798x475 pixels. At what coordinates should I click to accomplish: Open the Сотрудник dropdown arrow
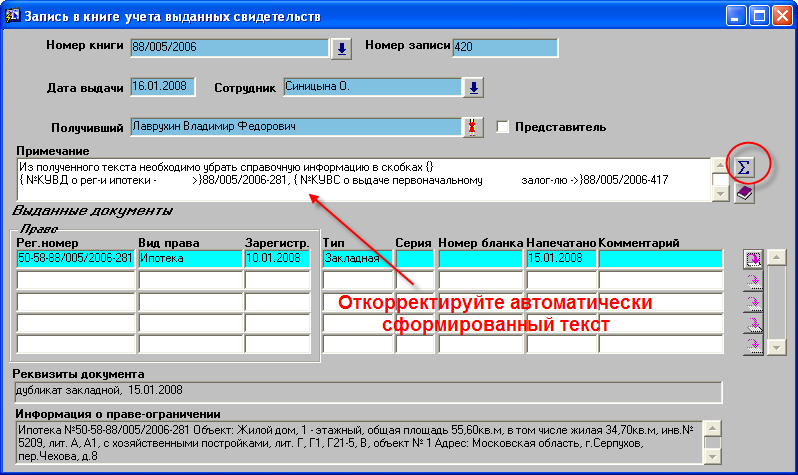pyautogui.click(x=473, y=88)
